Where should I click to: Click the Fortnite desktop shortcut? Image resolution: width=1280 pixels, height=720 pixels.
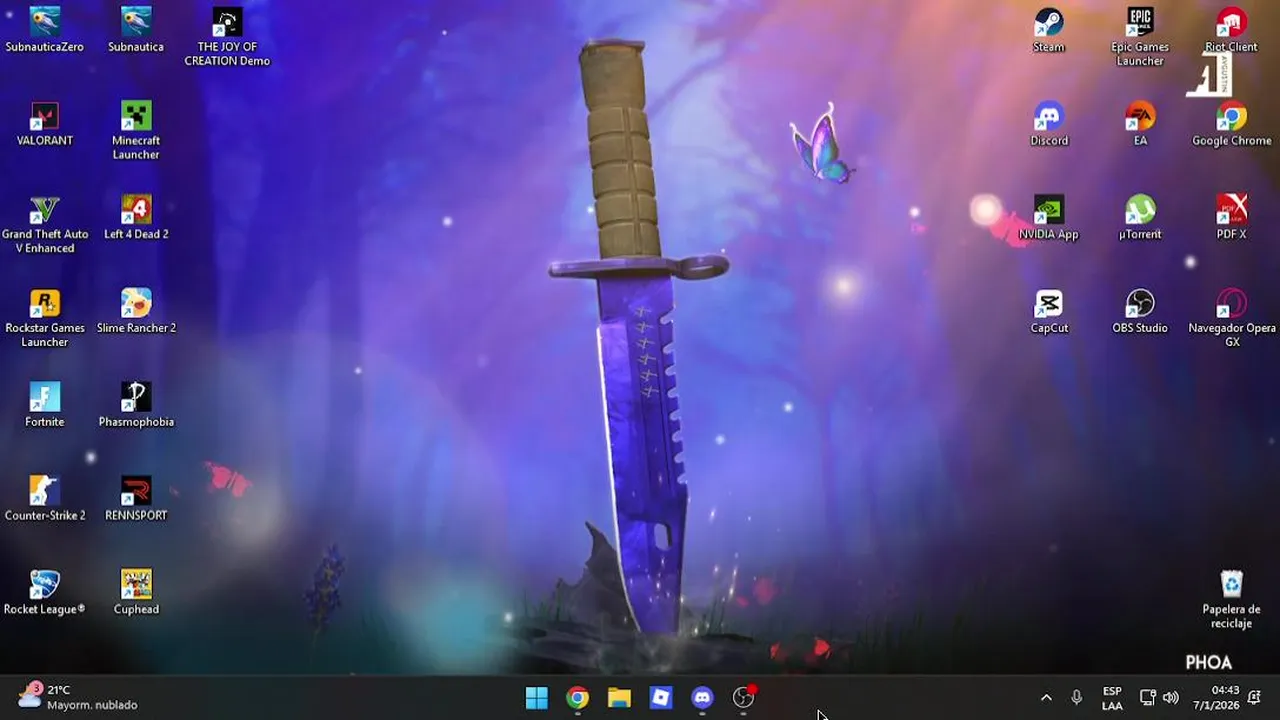45,405
